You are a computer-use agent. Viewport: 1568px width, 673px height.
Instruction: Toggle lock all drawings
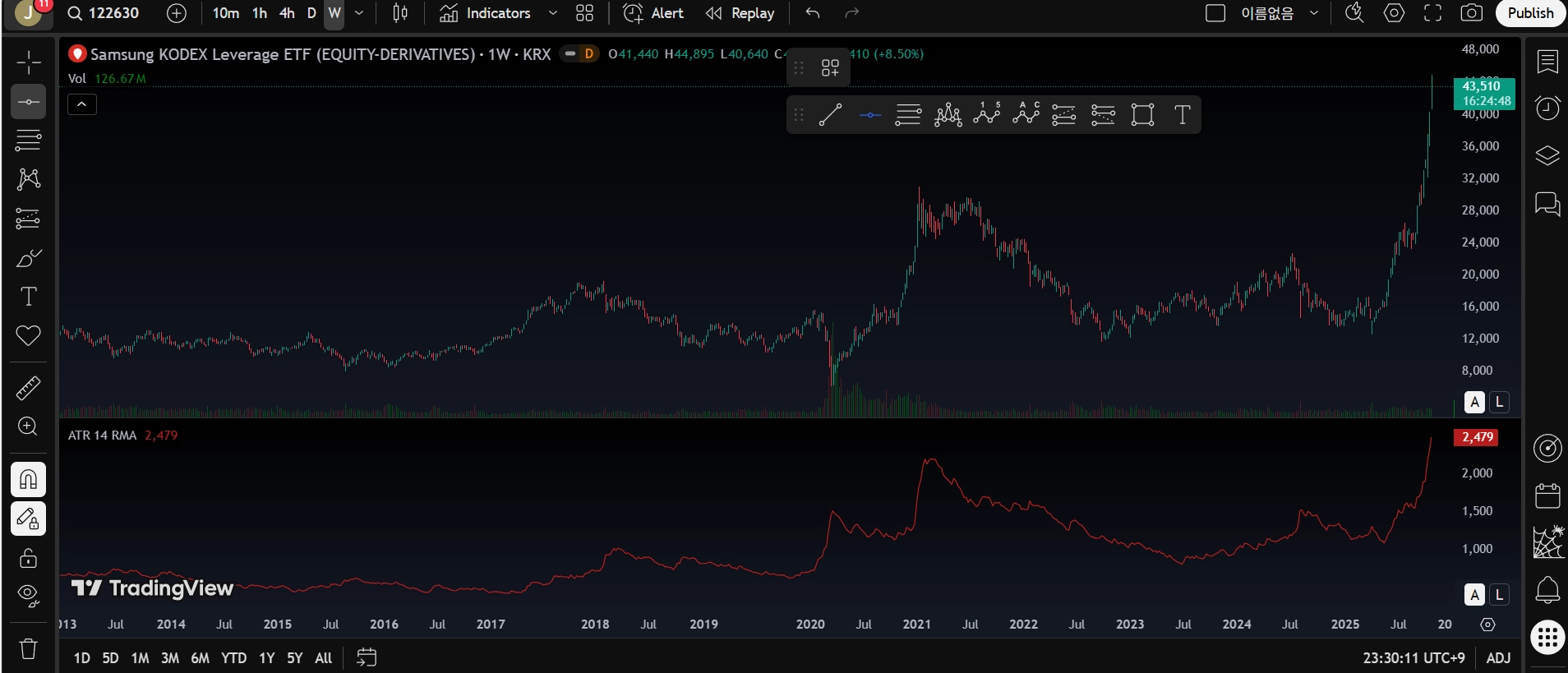coord(28,558)
